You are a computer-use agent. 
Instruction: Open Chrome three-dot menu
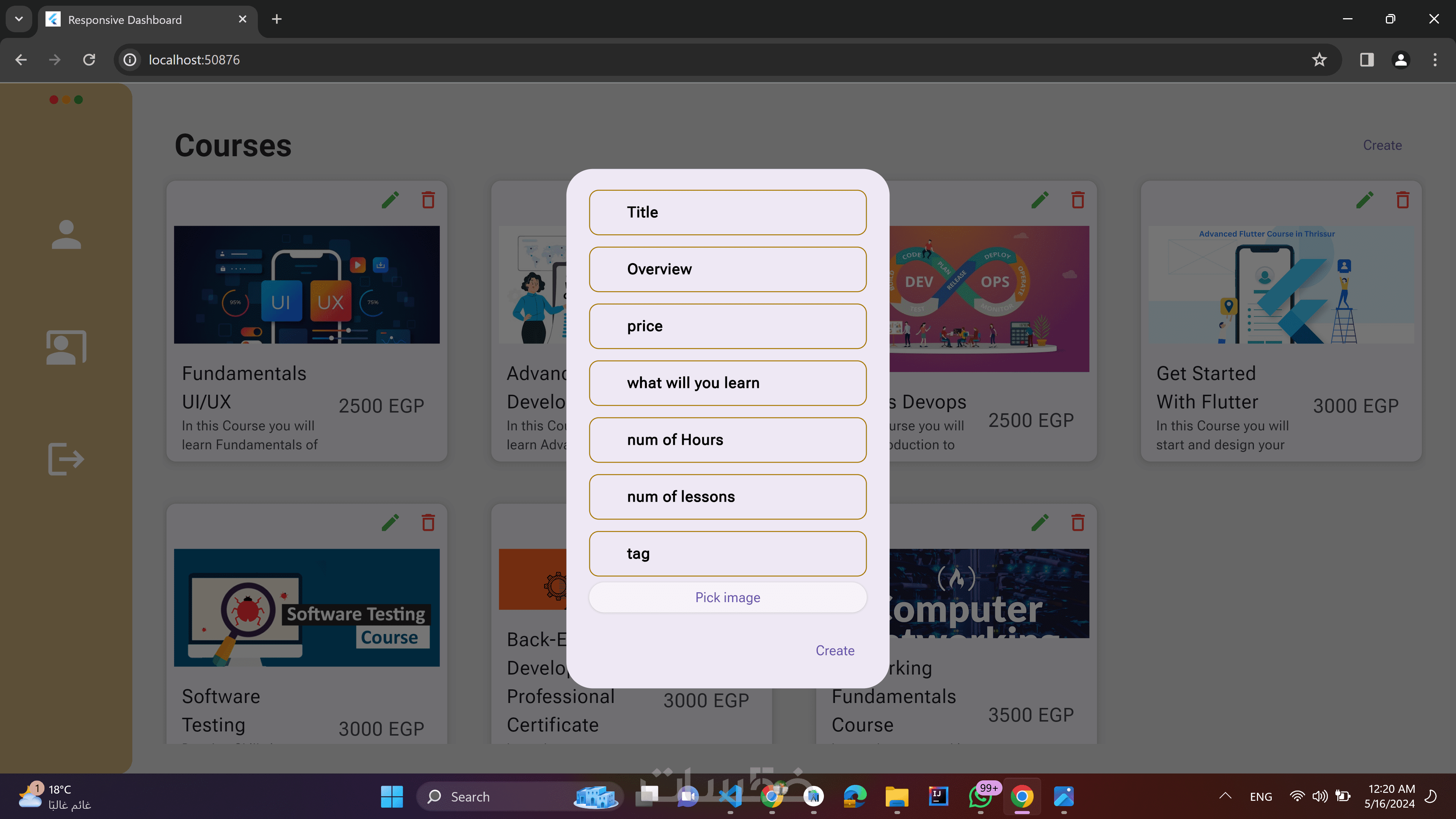[x=1434, y=60]
